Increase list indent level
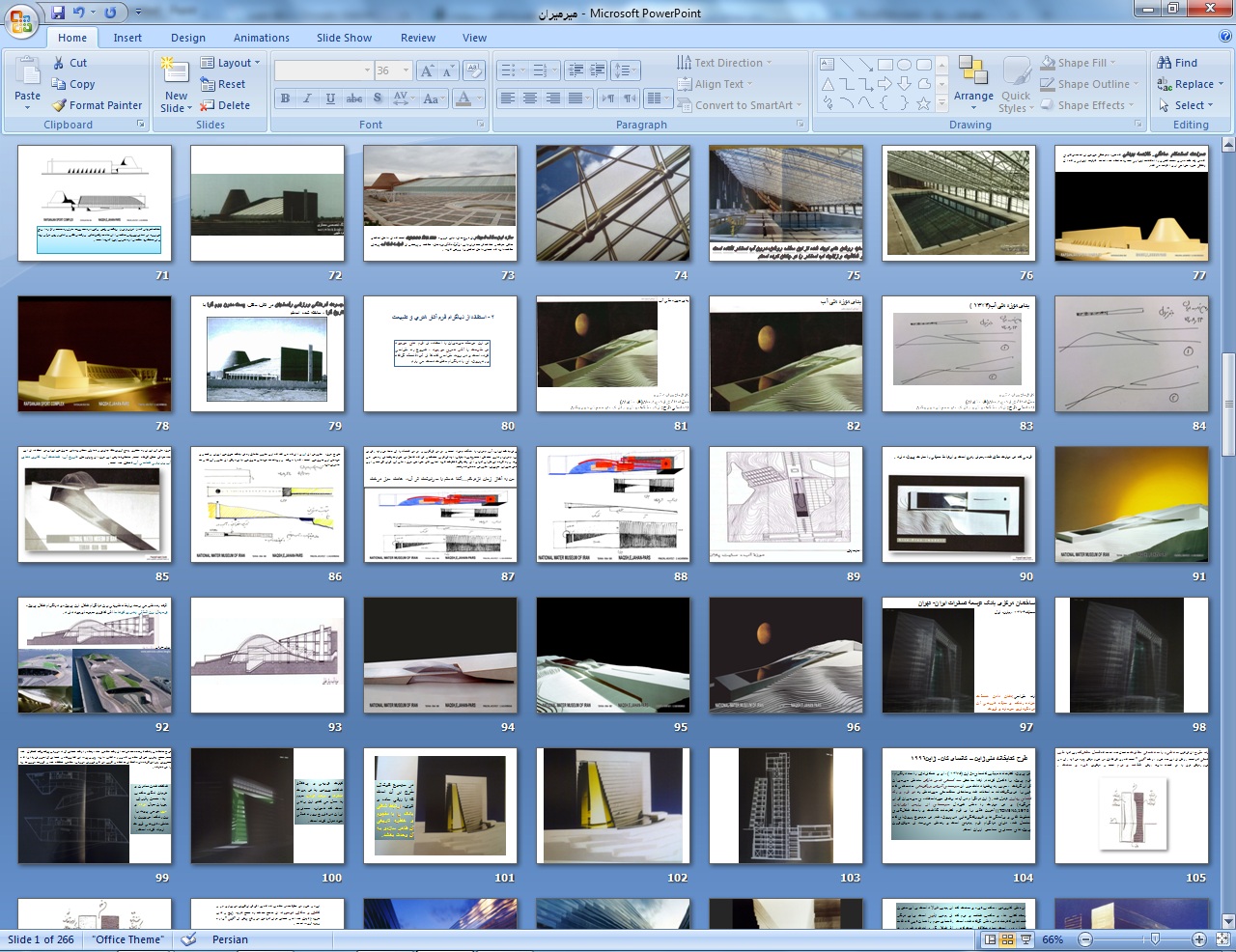This screenshot has height=952, width=1236. point(598,70)
